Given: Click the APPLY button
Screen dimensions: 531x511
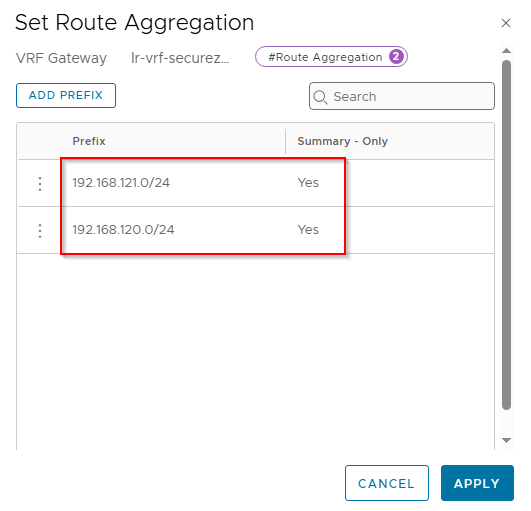Looking at the screenshot, I should point(477,483).
